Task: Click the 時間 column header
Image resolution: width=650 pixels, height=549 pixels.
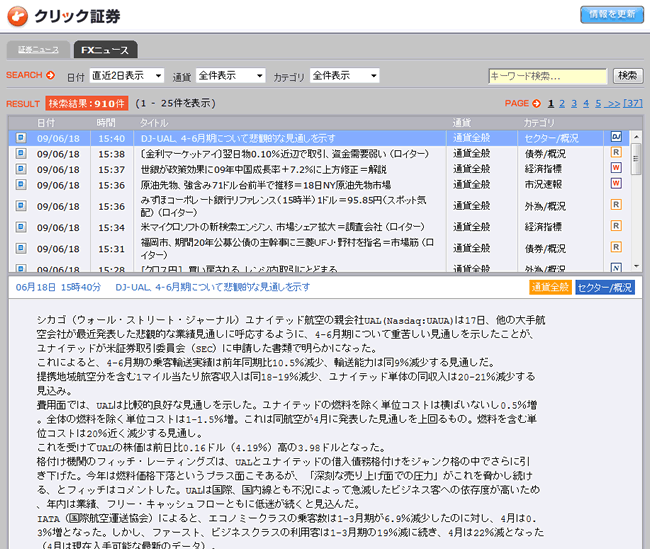Action: pos(106,123)
